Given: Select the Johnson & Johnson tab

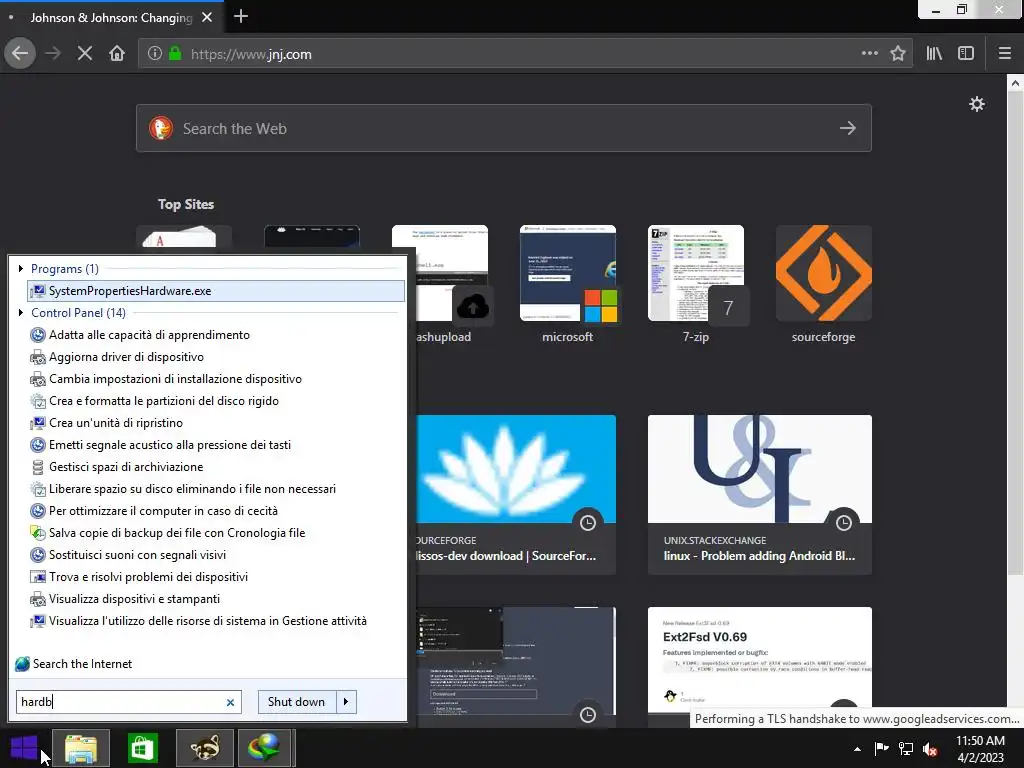Looking at the screenshot, I should click(112, 18).
